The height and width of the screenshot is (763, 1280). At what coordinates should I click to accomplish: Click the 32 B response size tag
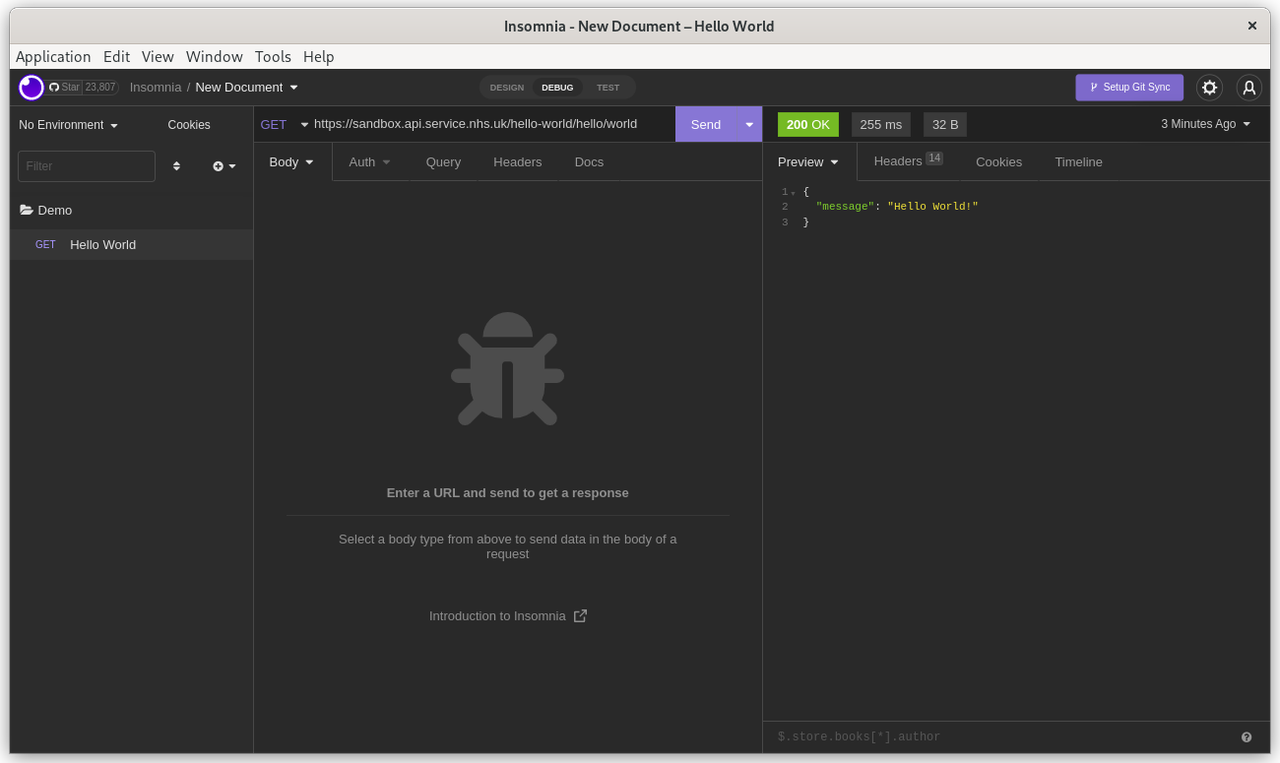tap(945, 124)
